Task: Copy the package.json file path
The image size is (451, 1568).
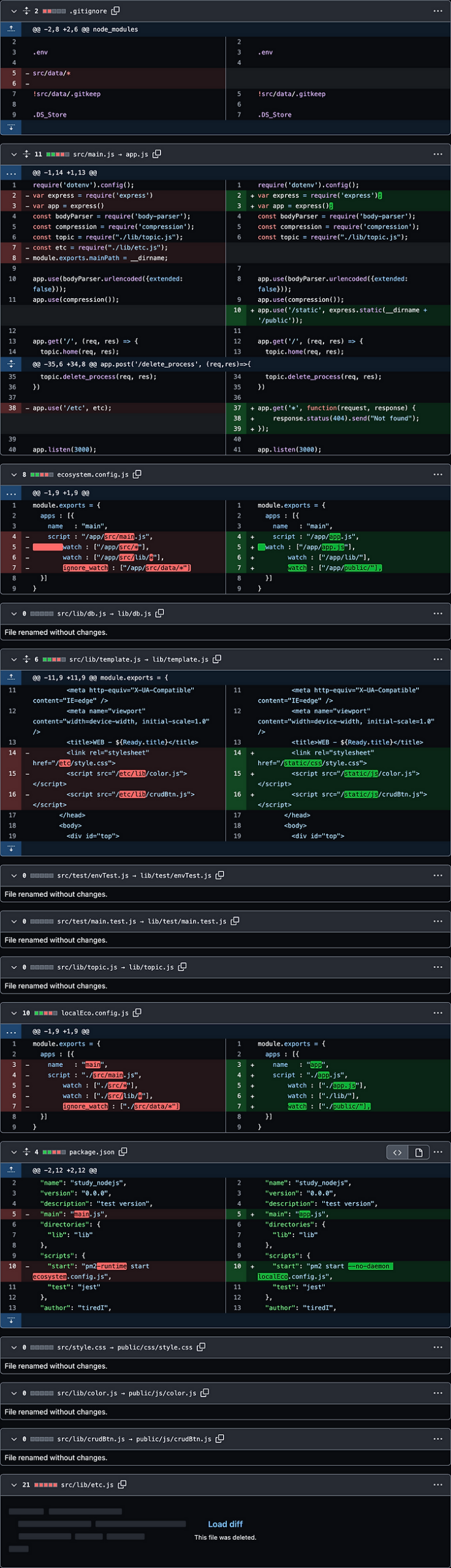Action: tap(123, 1151)
